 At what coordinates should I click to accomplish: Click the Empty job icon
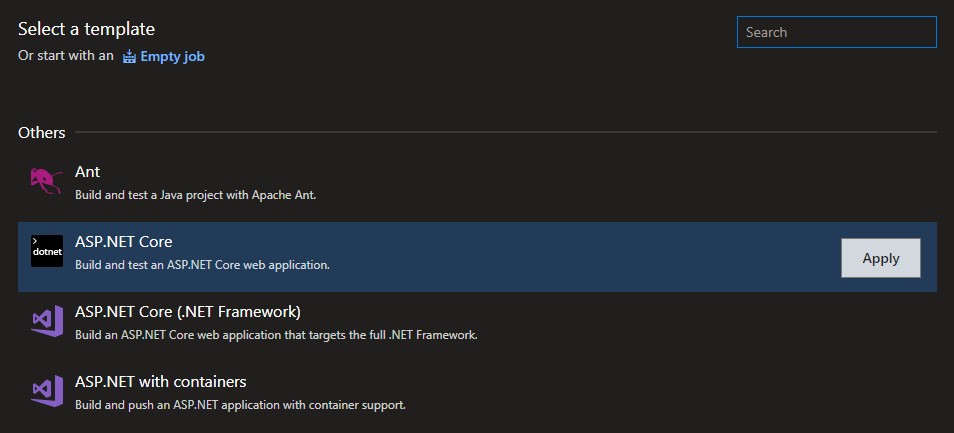coord(129,57)
